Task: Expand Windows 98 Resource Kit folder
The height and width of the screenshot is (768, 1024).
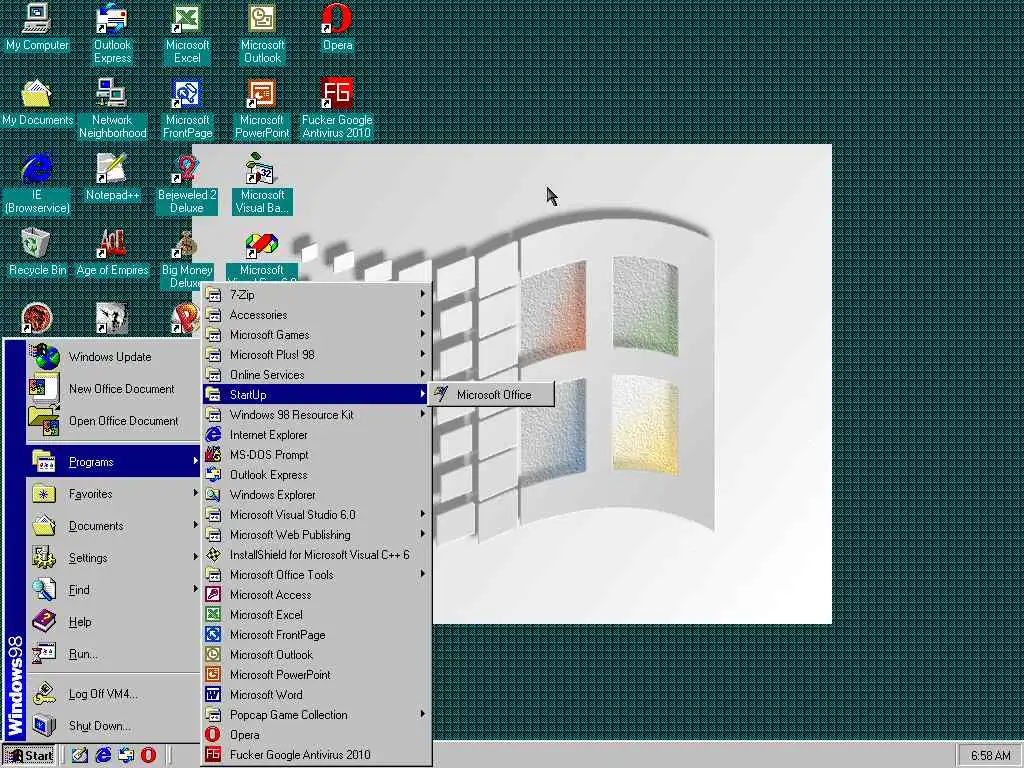Action: [316, 415]
